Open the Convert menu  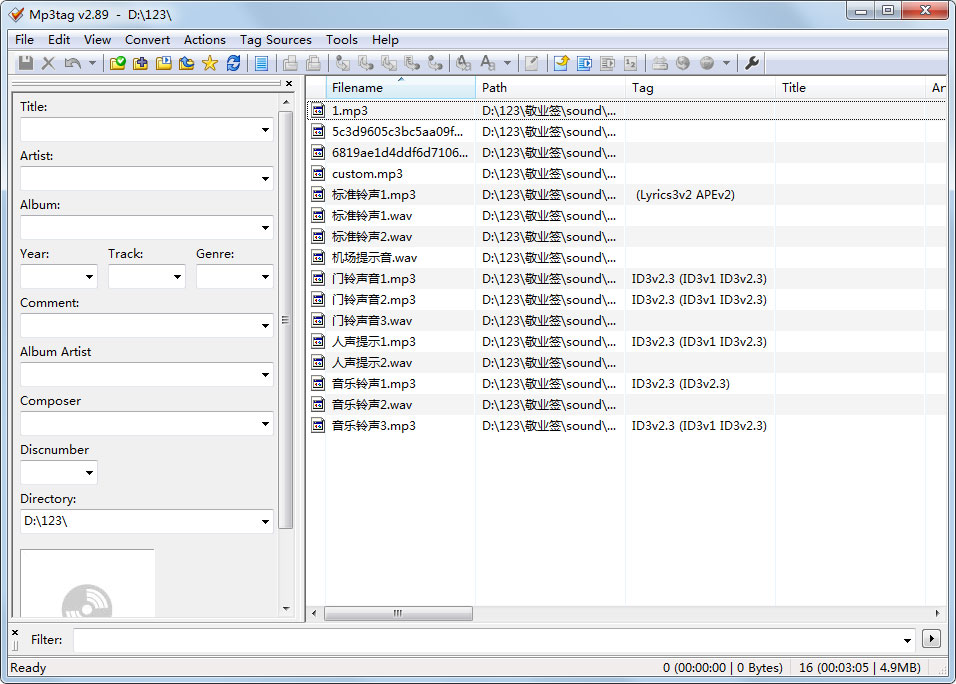pyautogui.click(x=148, y=40)
